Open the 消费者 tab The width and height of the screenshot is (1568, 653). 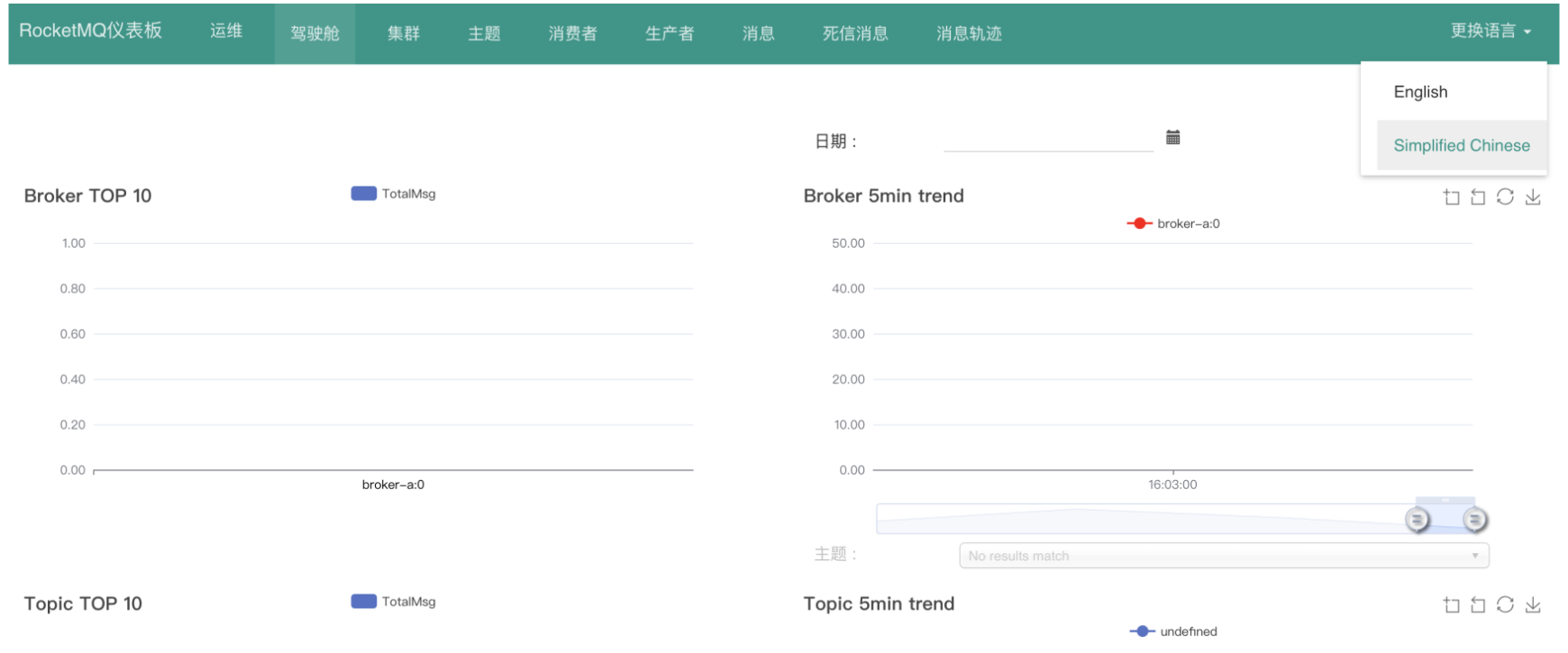[572, 33]
